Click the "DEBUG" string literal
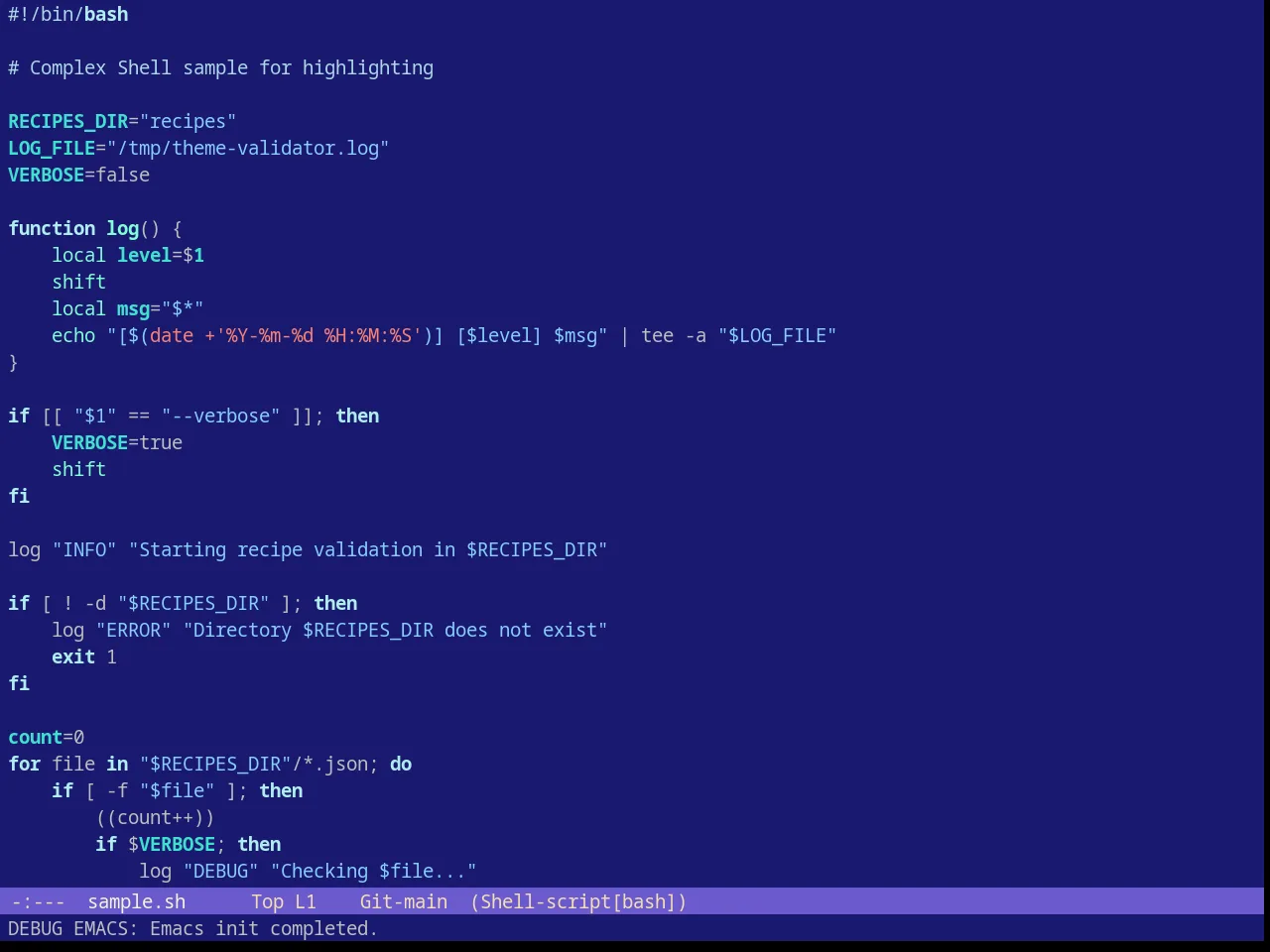 (221, 871)
